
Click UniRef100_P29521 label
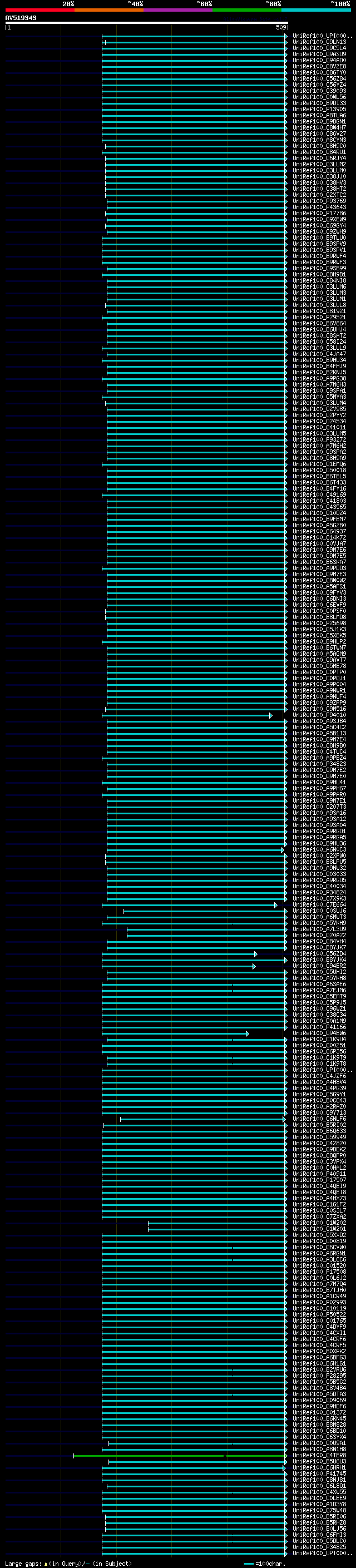coord(319,317)
